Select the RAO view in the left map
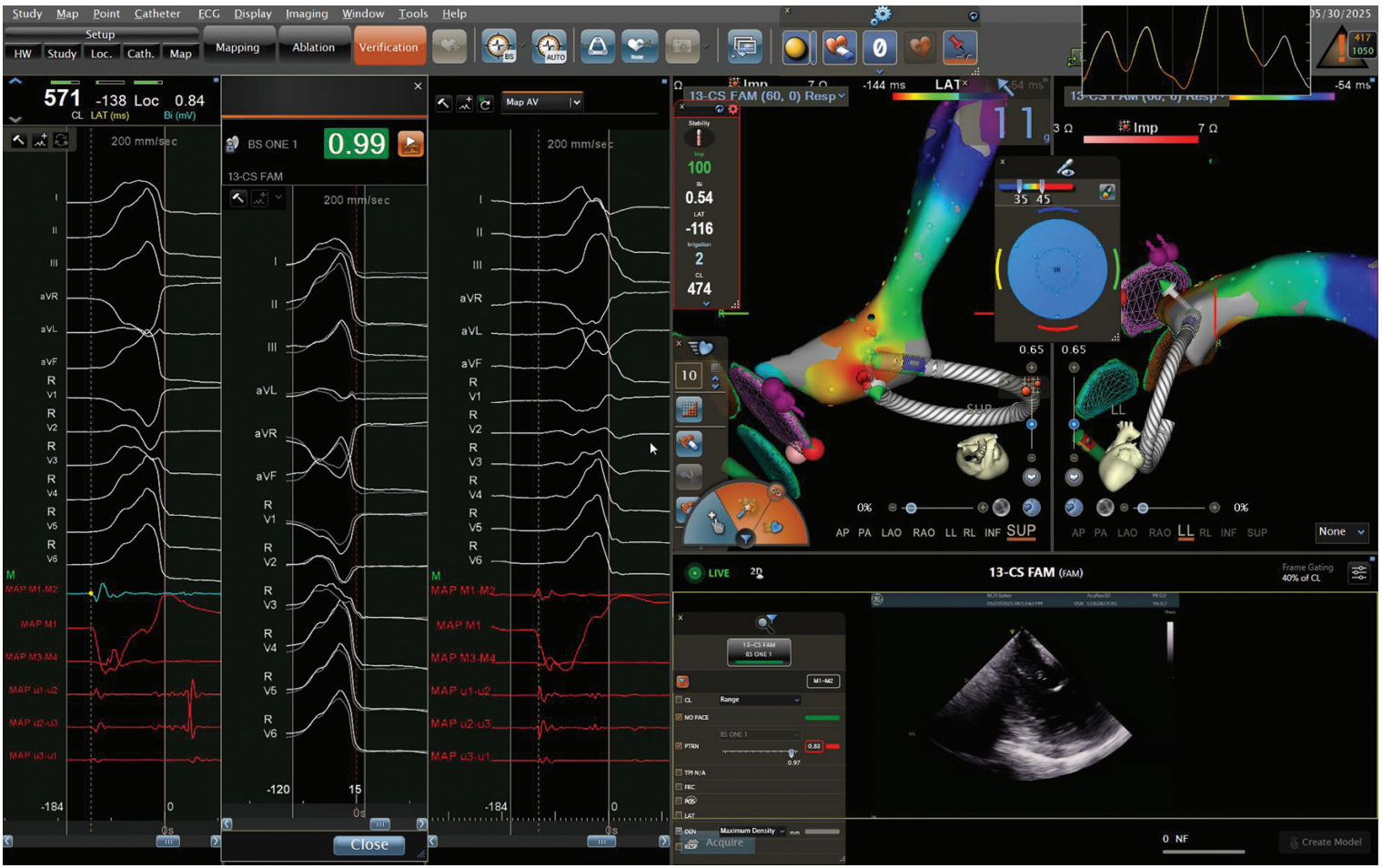This screenshot has width=1382, height=868. (923, 533)
